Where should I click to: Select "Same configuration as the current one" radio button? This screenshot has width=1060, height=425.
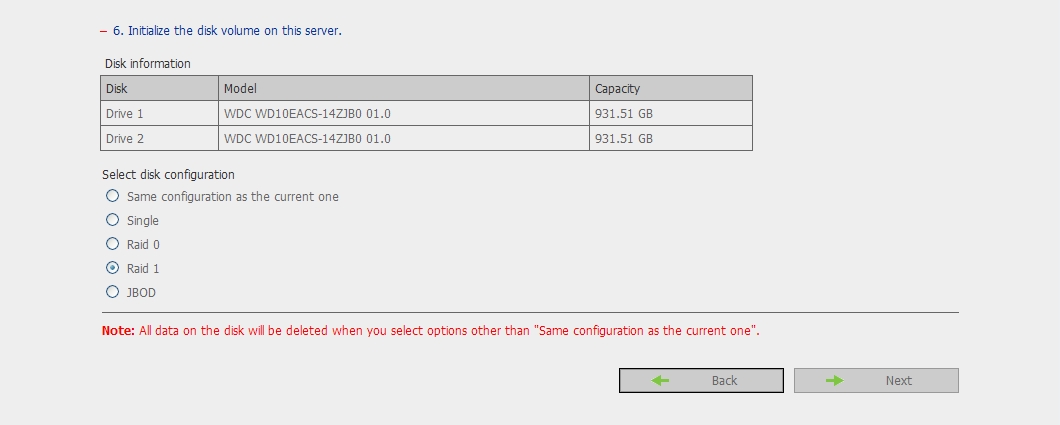point(112,196)
